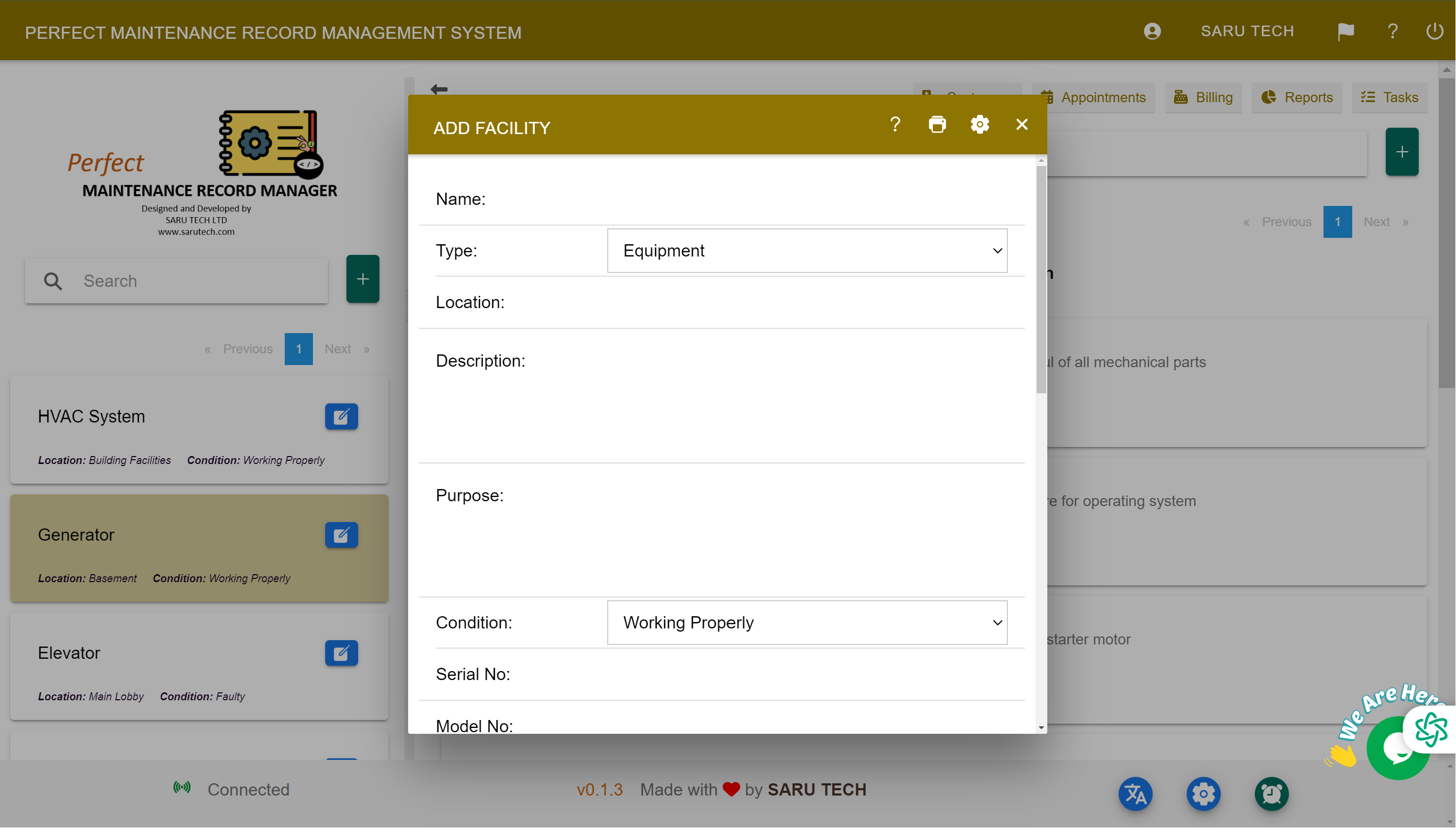Click the green plus button in right panel
The width and height of the screenshot is (1456, 828).
click(x=1402, y=152)
